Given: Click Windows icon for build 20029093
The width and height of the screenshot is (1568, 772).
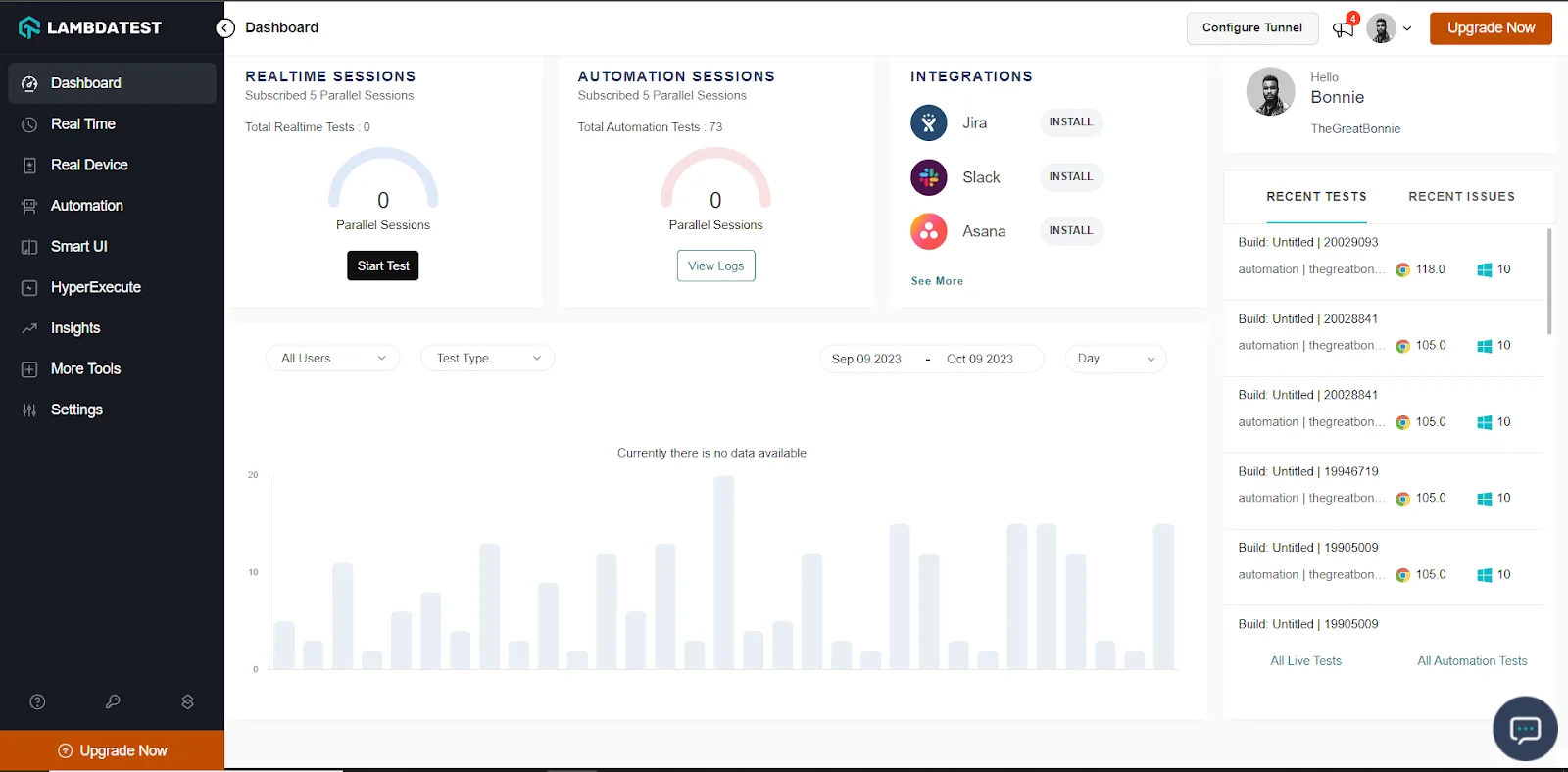Looking at the screenshot, I should tap(1484, 269).
